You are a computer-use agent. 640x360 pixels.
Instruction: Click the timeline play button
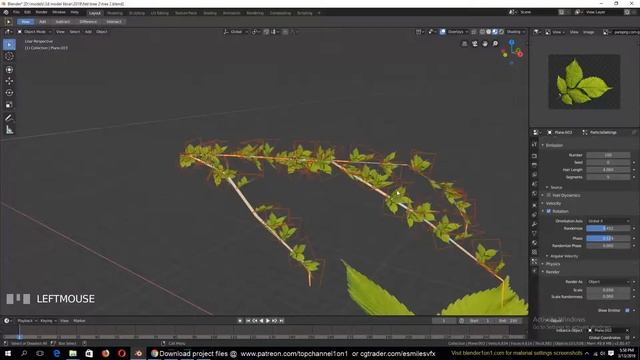click(268, 321)
